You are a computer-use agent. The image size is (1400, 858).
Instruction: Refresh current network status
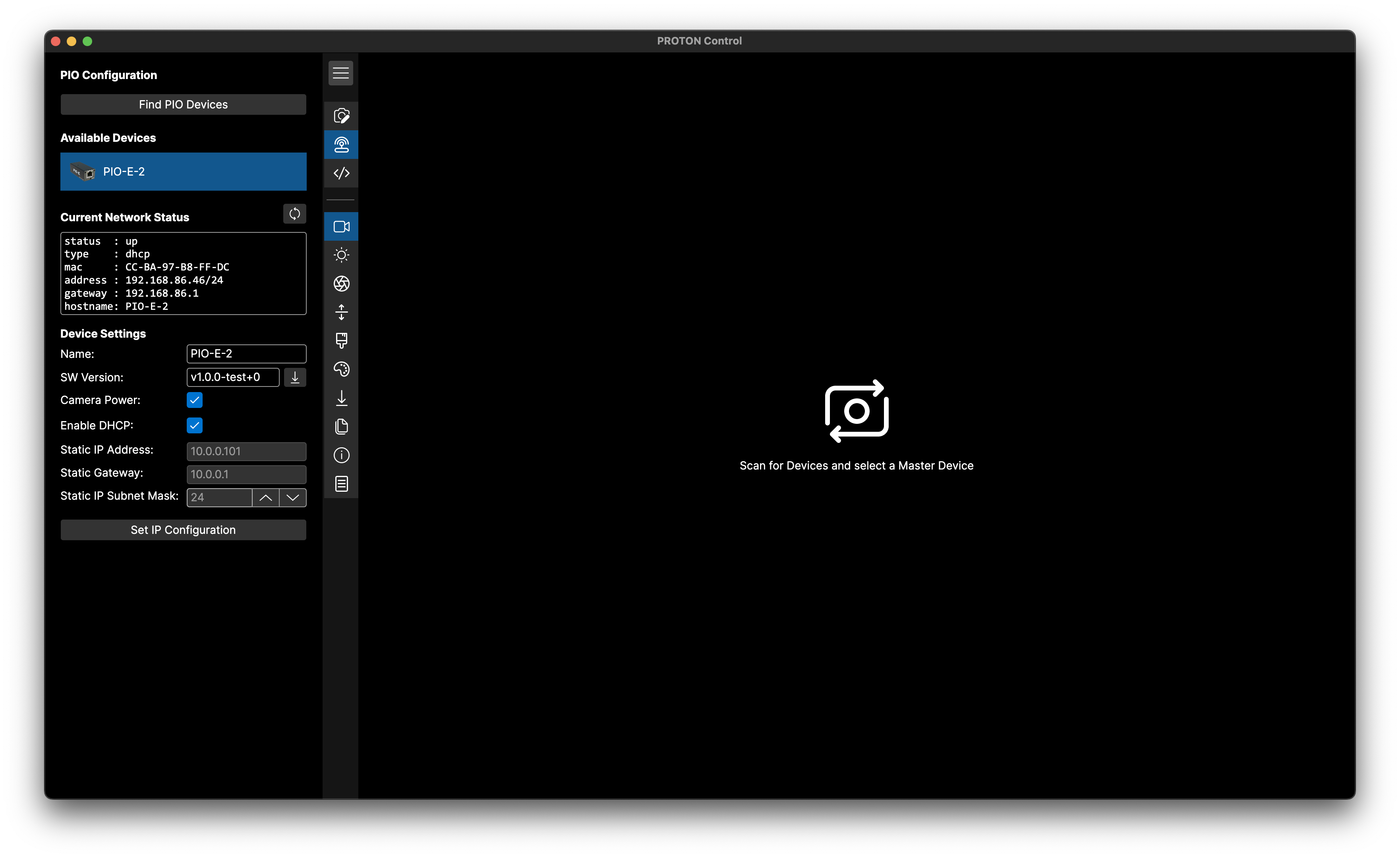tap(294, 214)
